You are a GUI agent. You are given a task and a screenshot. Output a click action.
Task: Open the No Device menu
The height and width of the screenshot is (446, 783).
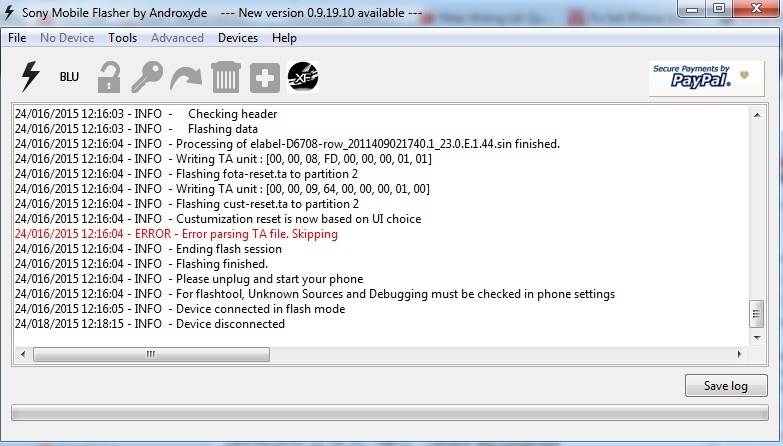[67, 38]
